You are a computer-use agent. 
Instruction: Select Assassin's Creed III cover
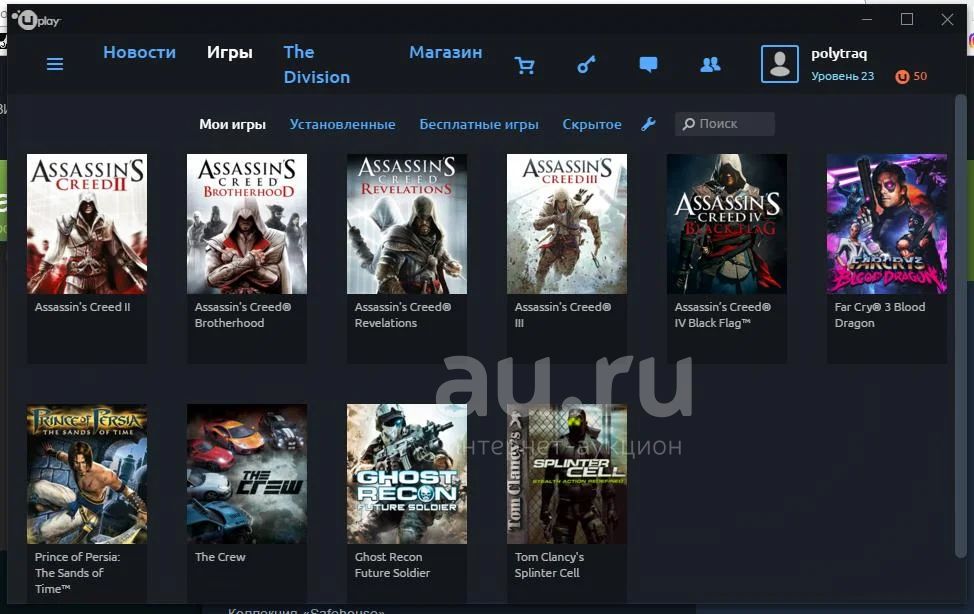coord(567,224)
